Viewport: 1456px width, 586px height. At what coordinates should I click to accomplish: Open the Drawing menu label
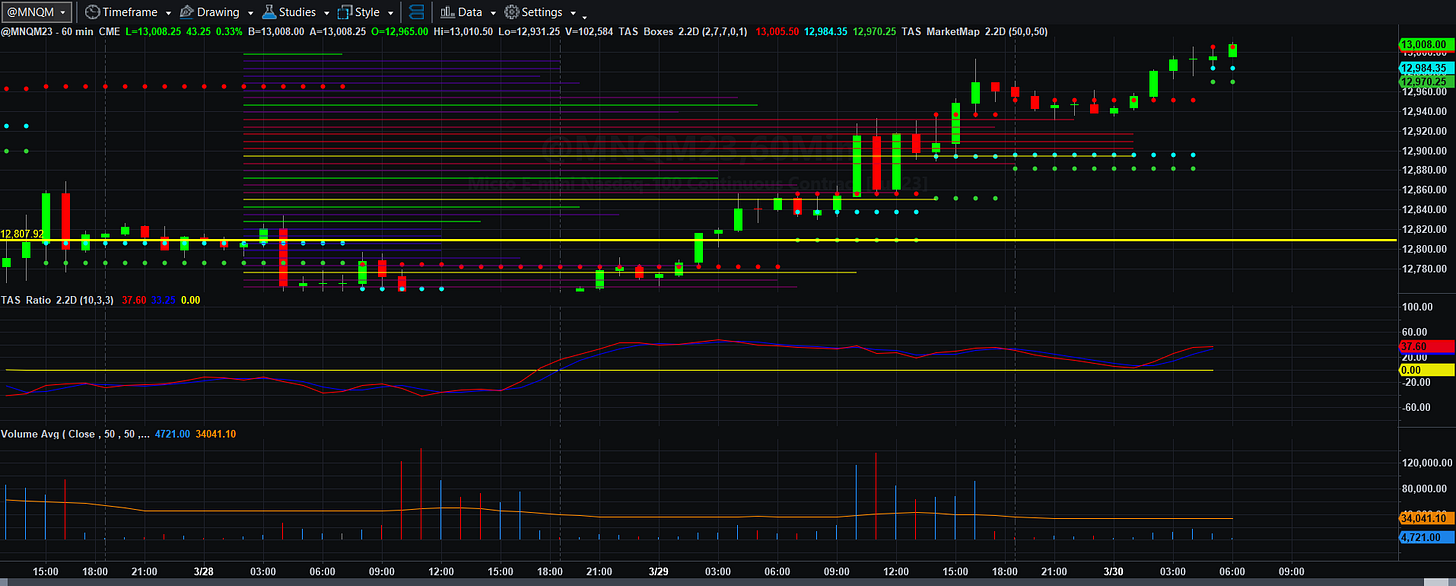[218, 12]
